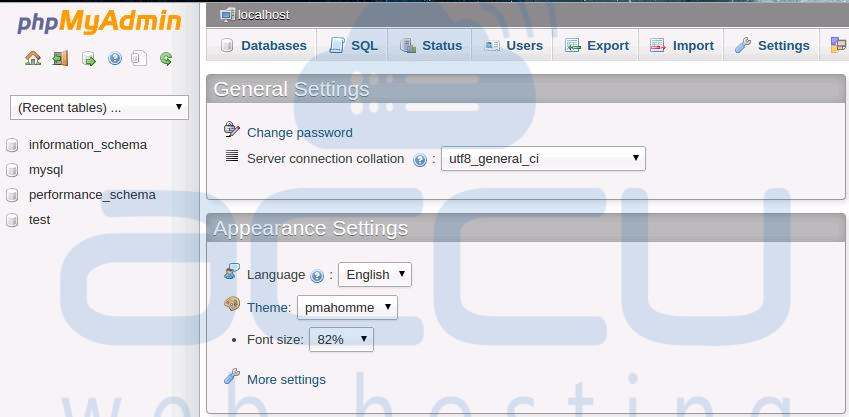Click the Theme palette icon
Image resolution: width=849 pixels, height=417 pixels.
point(232,304)
